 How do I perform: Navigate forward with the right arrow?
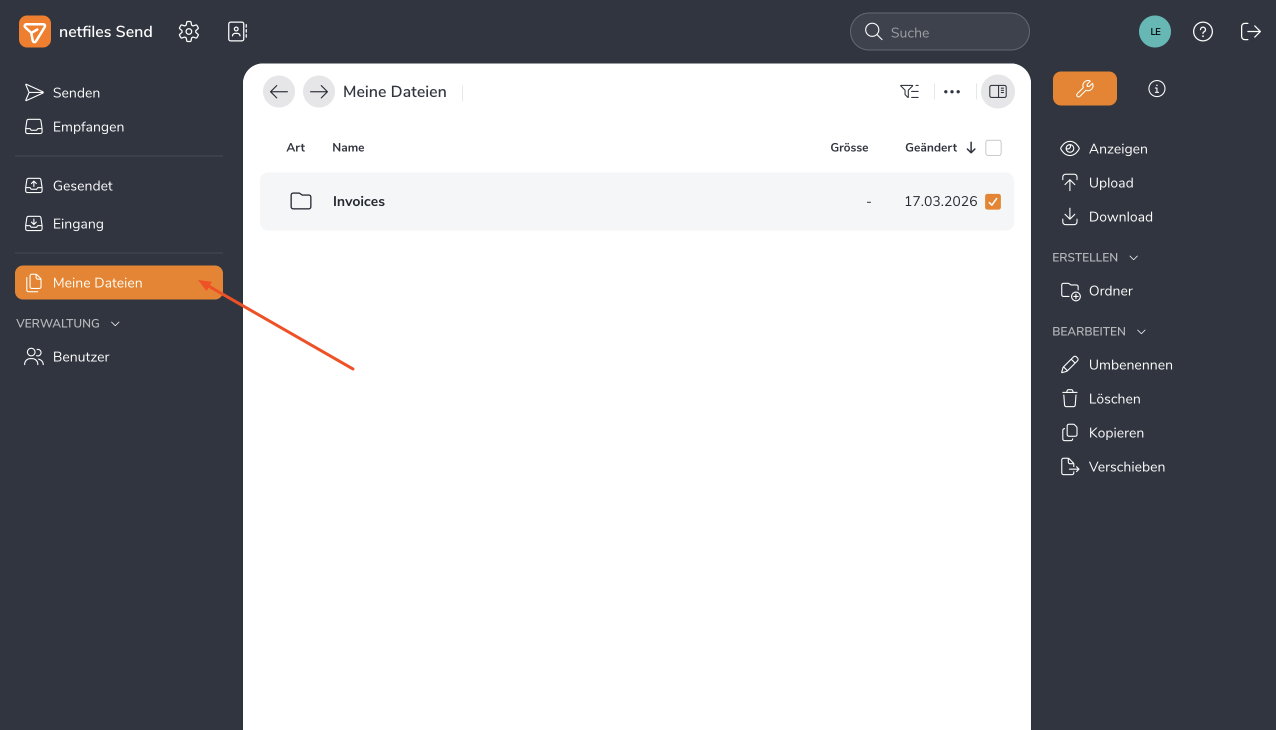click(319, 92)
